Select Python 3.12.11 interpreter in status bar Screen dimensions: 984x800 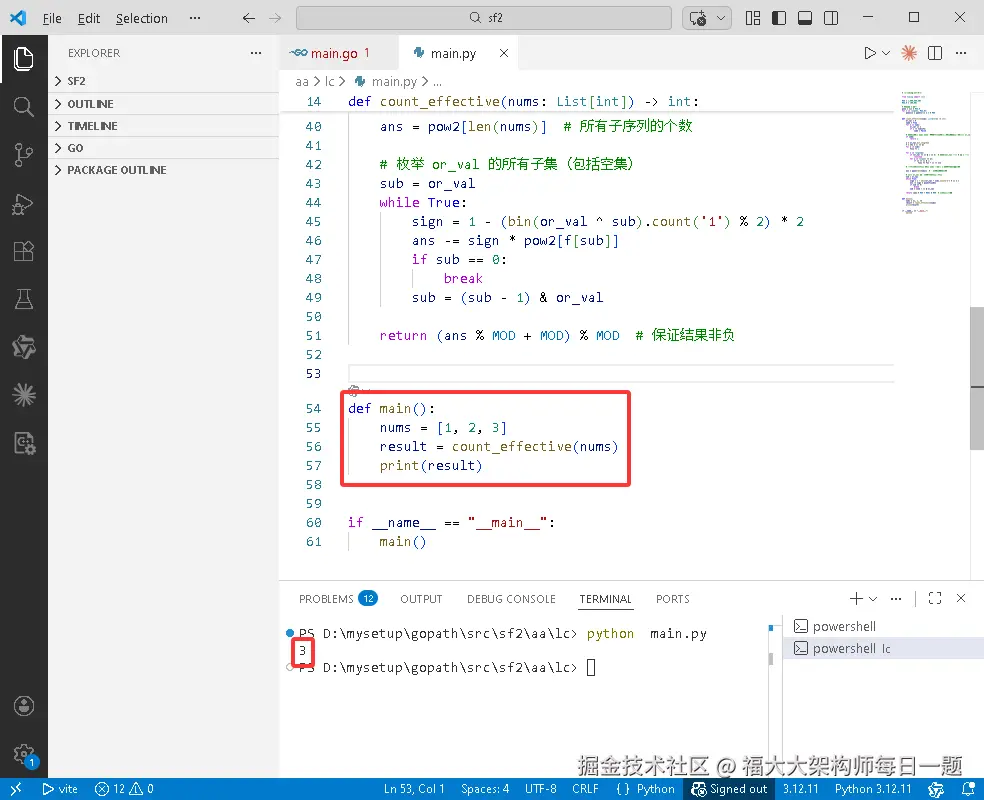click(873, 789)
